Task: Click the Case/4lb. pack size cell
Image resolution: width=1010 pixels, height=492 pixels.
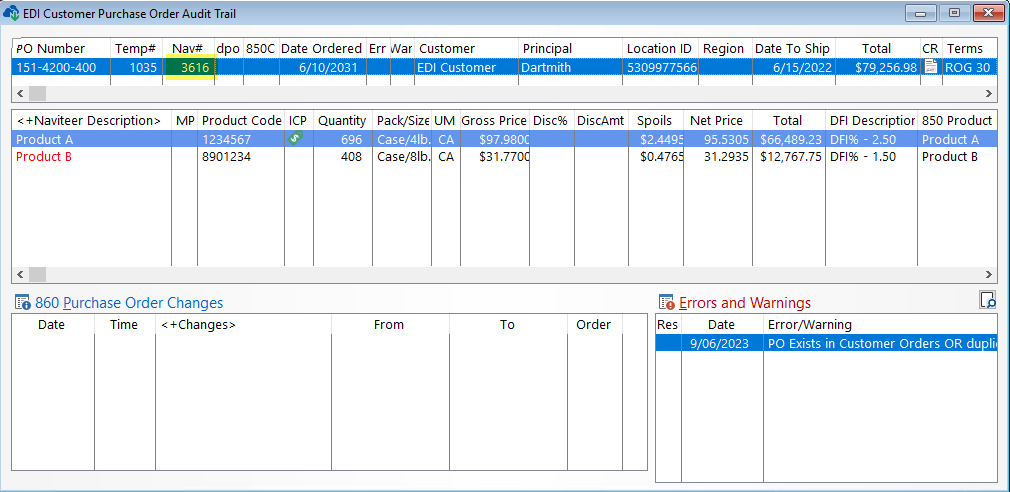Action: (x=403, y=139)
